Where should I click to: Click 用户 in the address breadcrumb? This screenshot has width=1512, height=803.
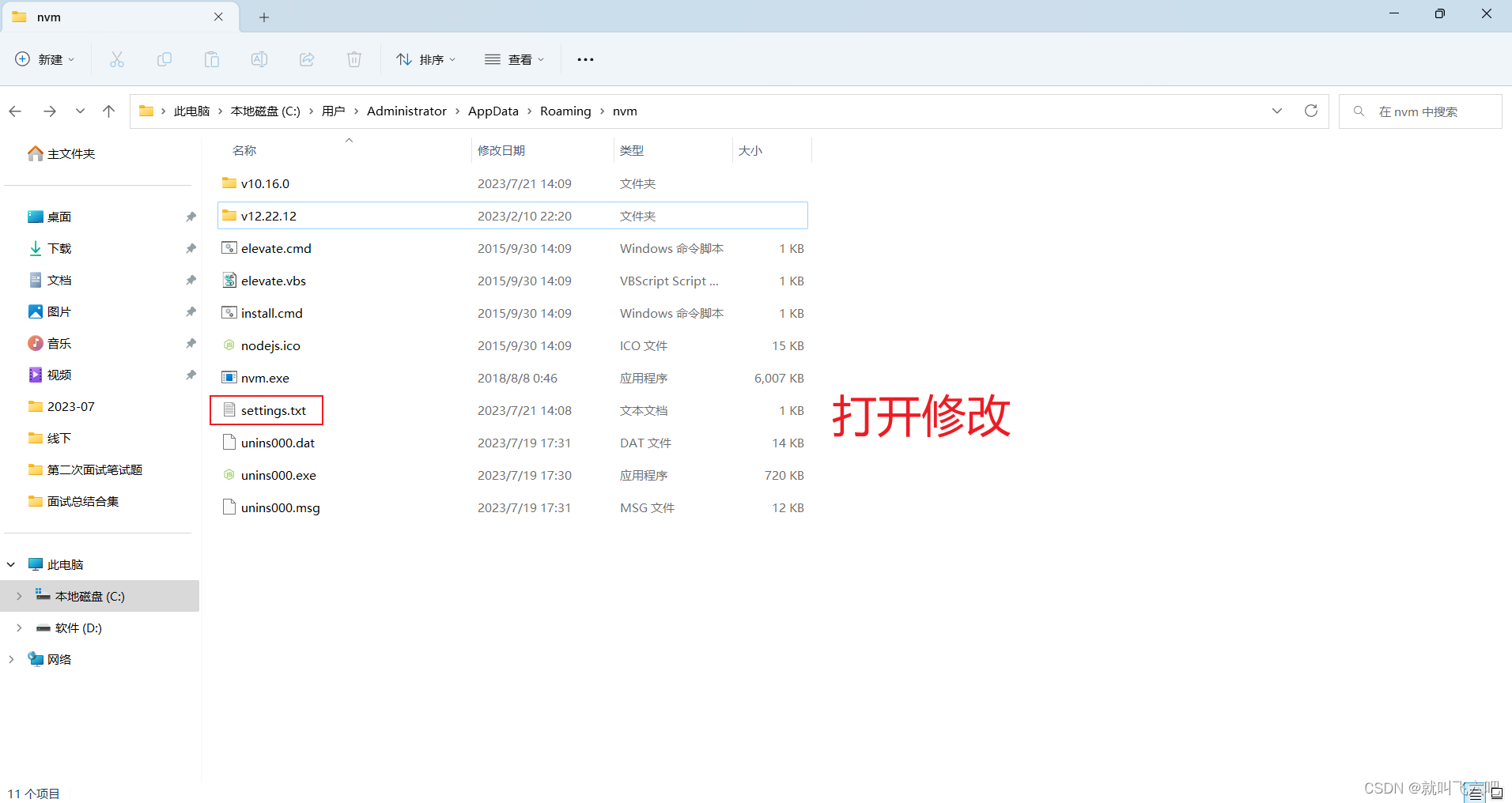(x=333, y=111)
